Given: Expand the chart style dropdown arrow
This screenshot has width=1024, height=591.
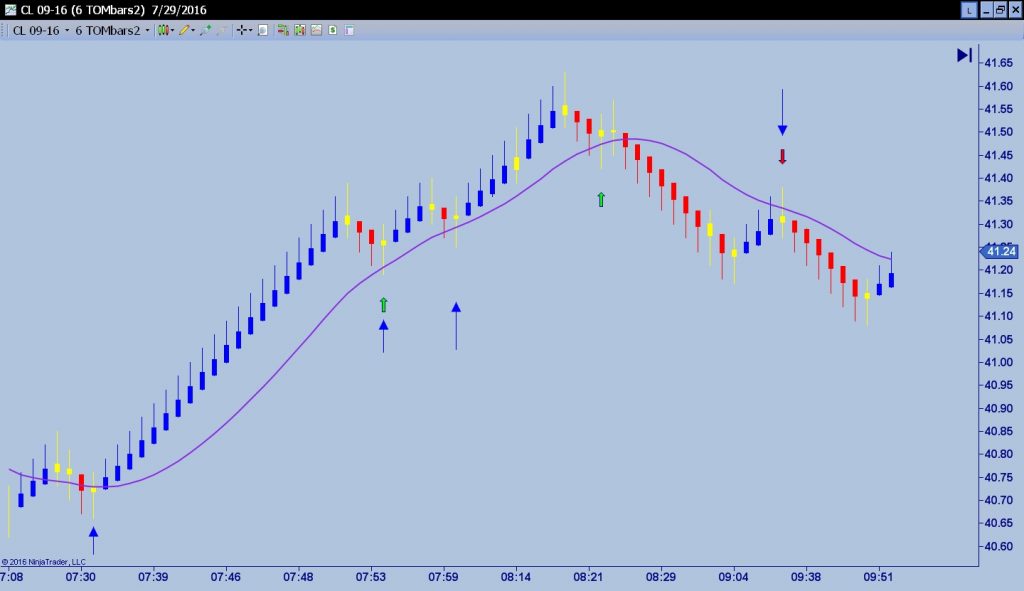Looking at the screenshot, I should pos(172,30).
